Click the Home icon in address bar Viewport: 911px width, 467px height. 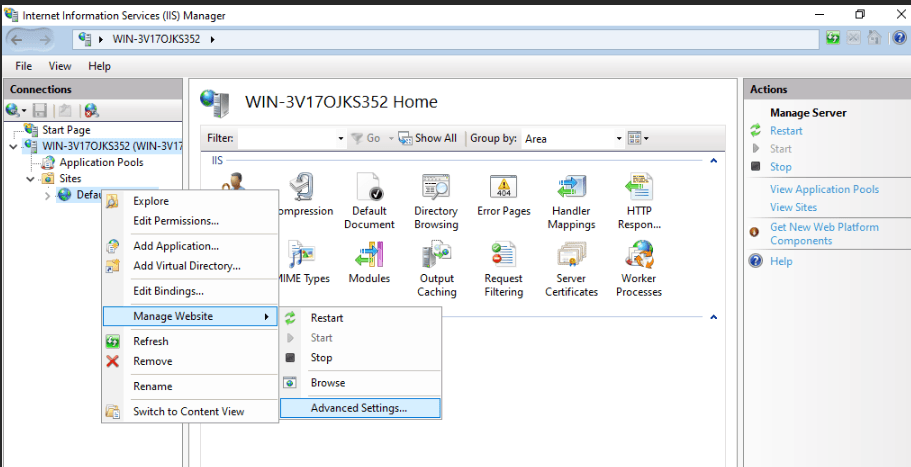pyautogui.click(x=874, y=38)
